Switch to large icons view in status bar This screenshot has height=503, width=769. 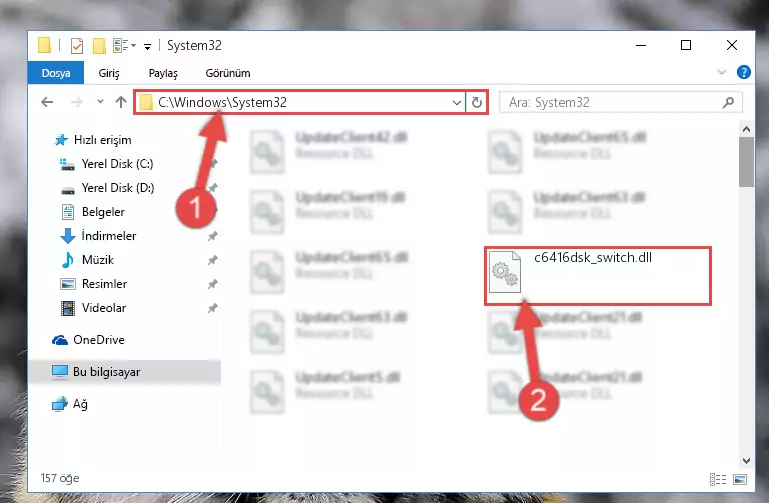click(x=740, y=479)
